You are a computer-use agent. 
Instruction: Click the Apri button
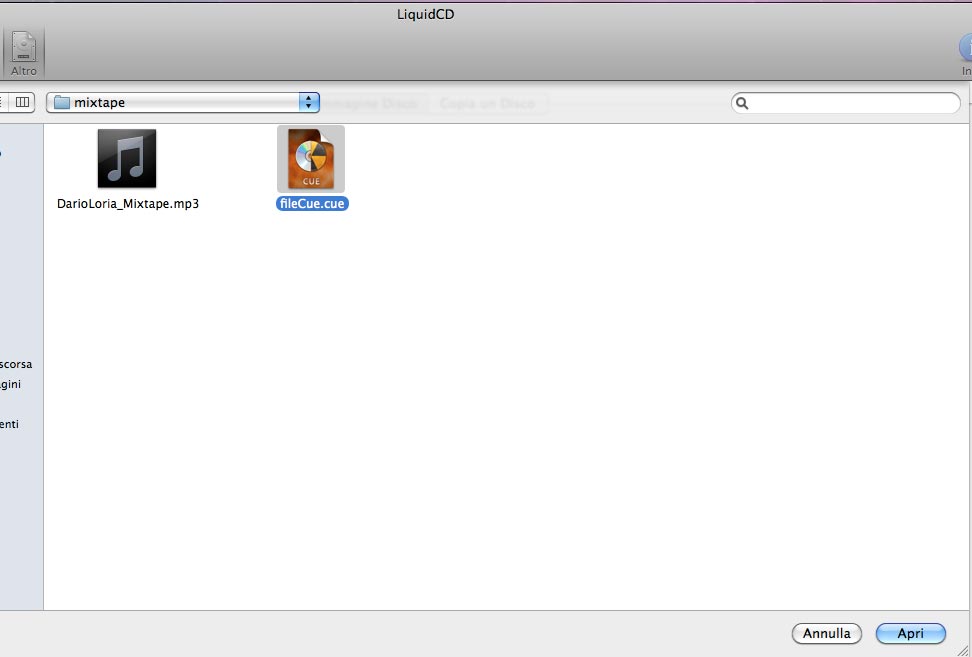coord(911,633)
